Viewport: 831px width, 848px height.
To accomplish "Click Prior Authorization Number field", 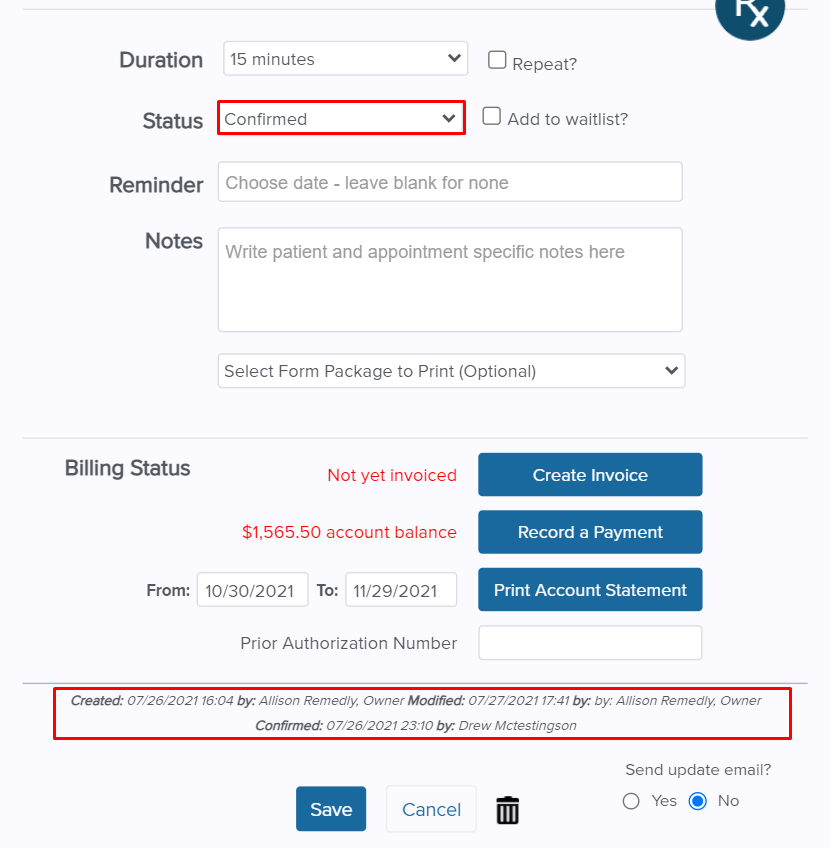I will pyautogui.click(x=590, y=643).
